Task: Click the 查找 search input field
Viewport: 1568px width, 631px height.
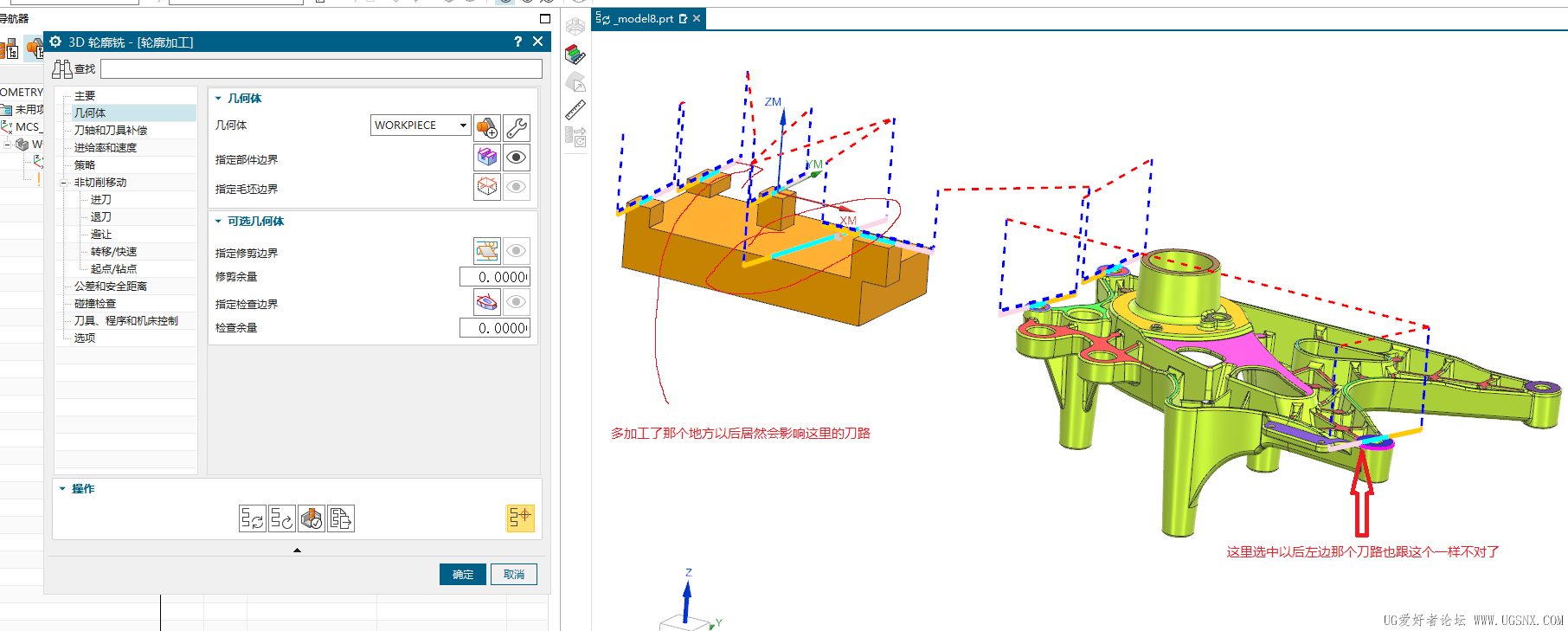Action: [322, 69]
